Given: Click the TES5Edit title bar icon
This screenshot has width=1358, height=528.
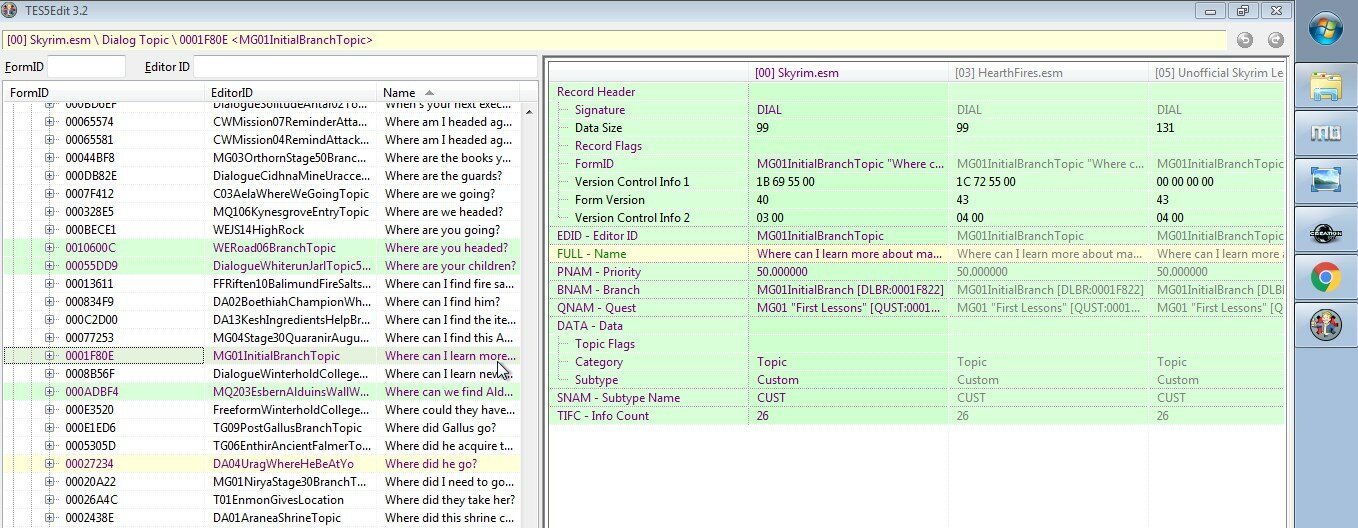Looking at the screenshot, I should (10, 10).
